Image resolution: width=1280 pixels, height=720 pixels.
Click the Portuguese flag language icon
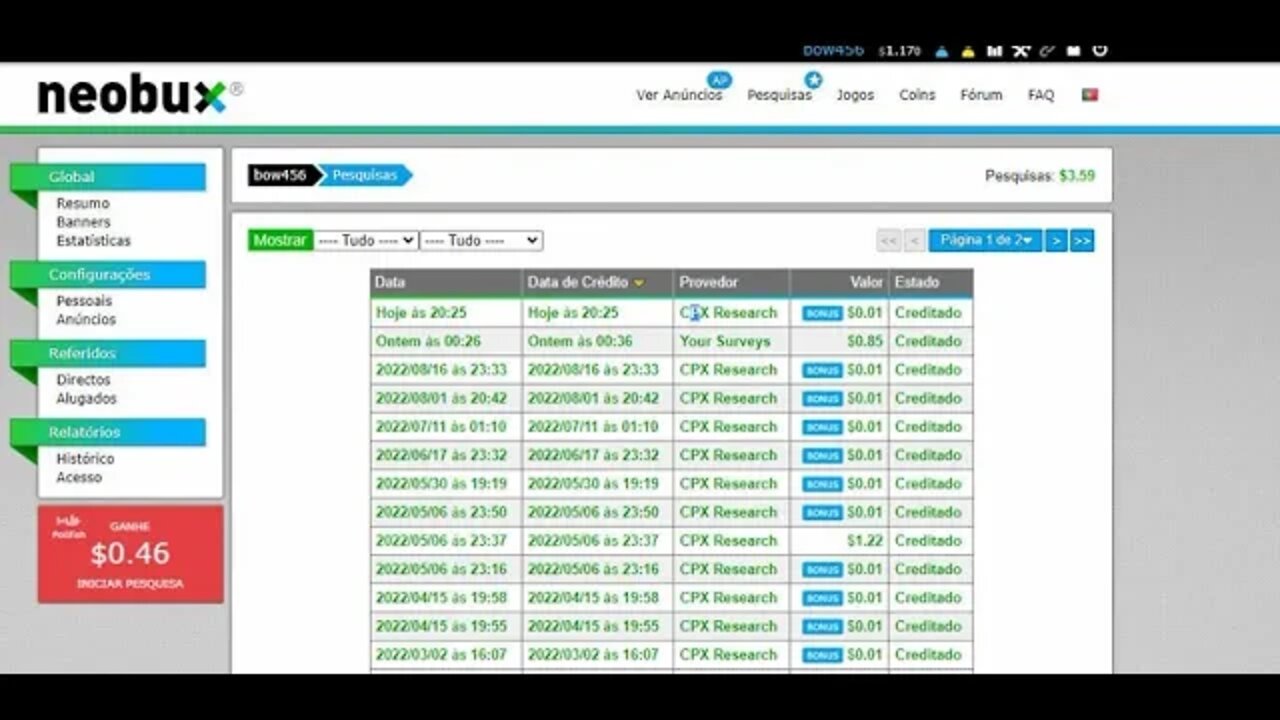1090,94
